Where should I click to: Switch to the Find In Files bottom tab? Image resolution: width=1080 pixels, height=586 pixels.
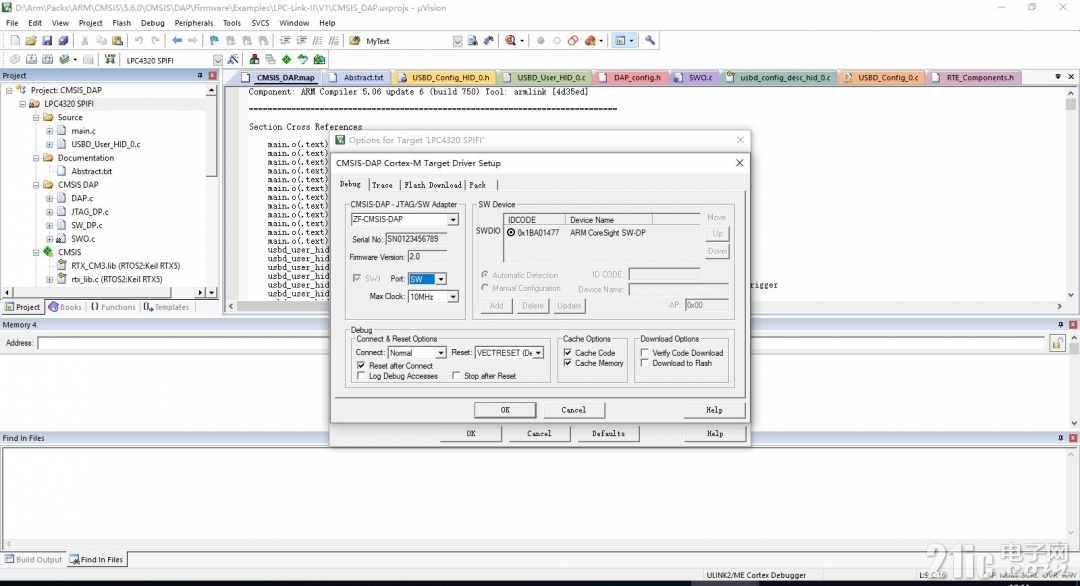tap(96, 559)
